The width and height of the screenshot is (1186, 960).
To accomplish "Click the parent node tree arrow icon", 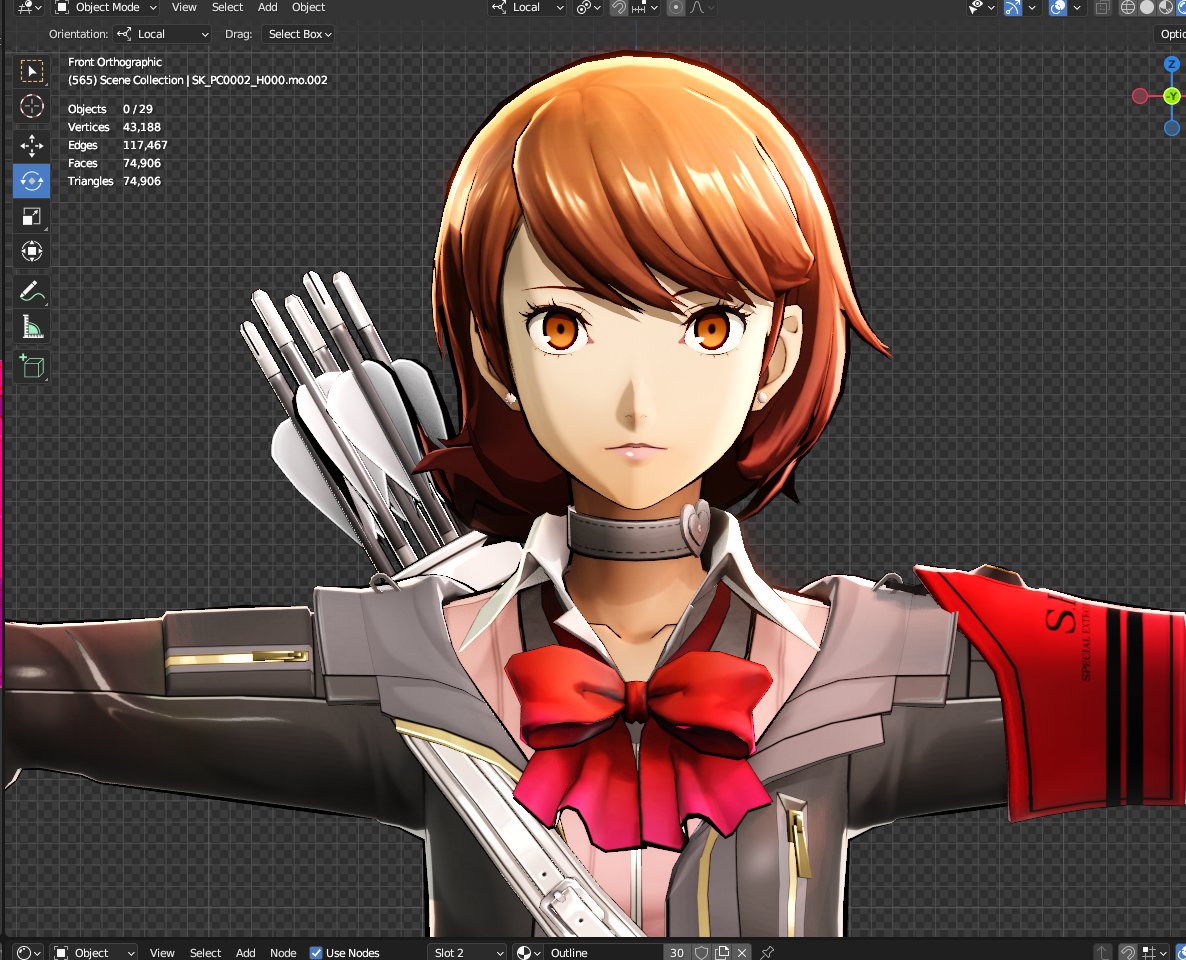I will (x=1102, y=952).
